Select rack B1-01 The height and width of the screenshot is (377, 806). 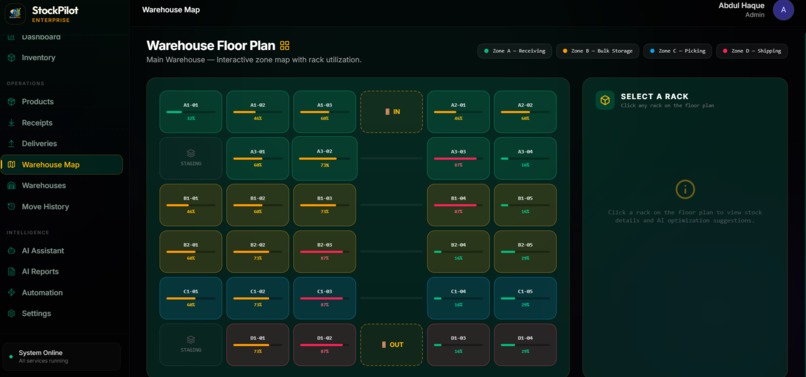click(191, 205)
